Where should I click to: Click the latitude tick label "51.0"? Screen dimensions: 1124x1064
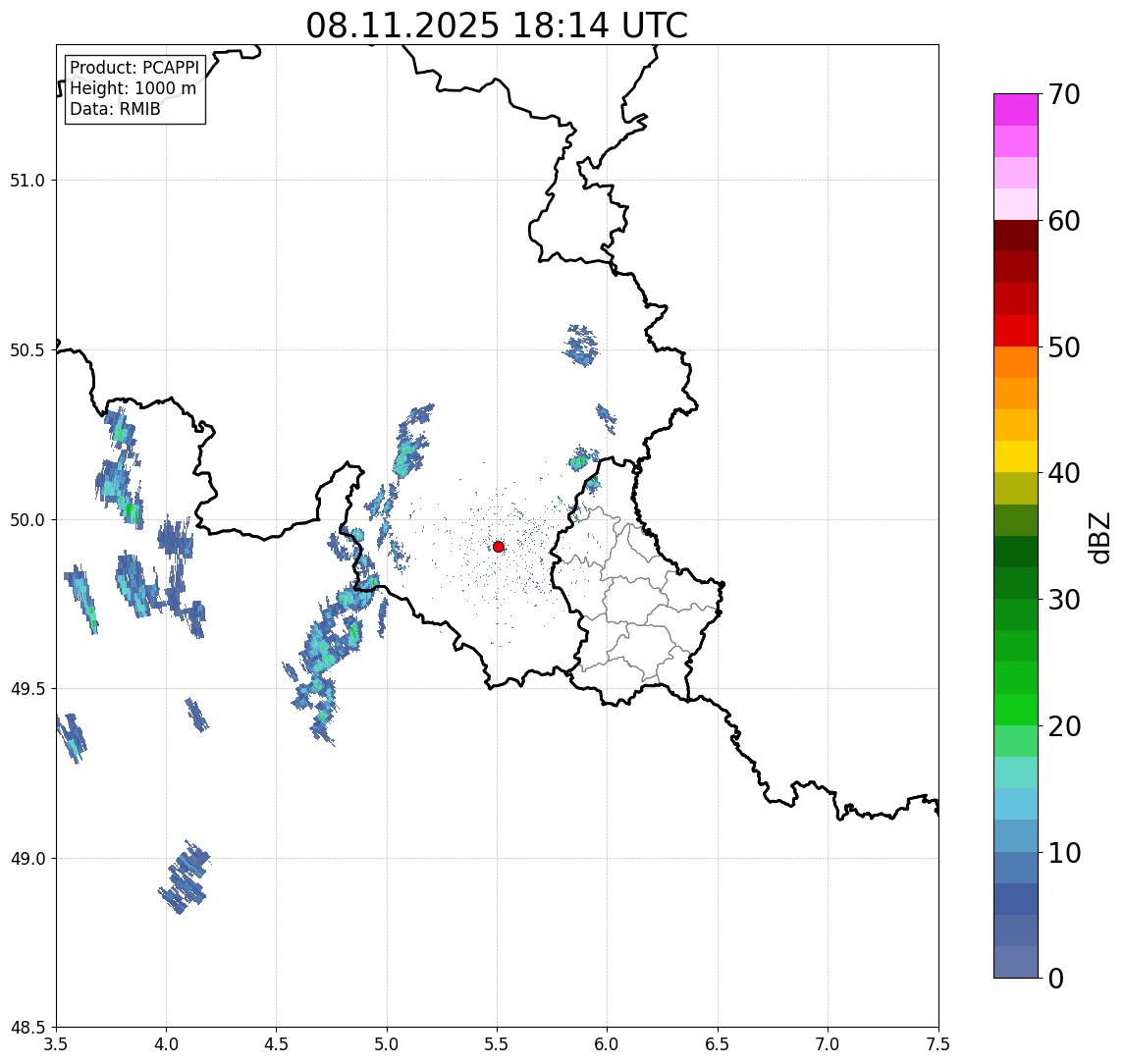27,181
